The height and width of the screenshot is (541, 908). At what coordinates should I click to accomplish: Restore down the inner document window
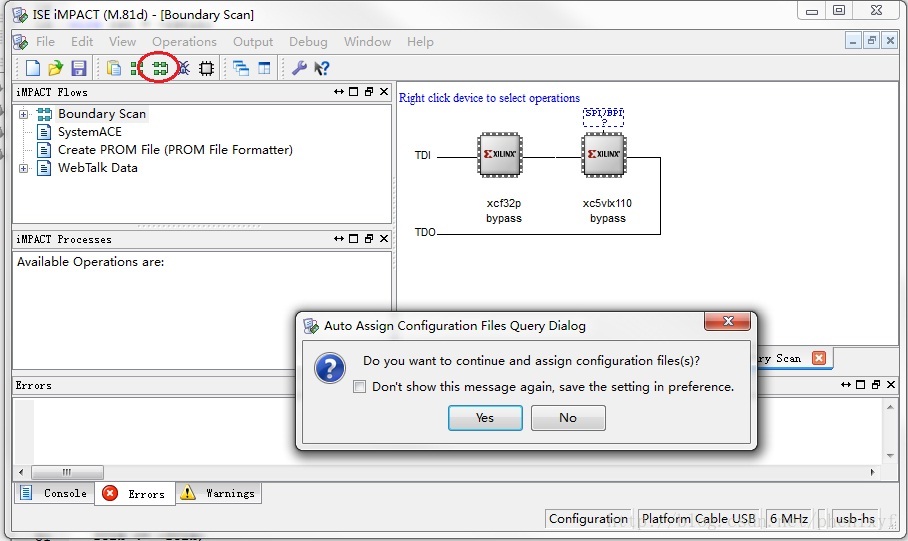872,41
